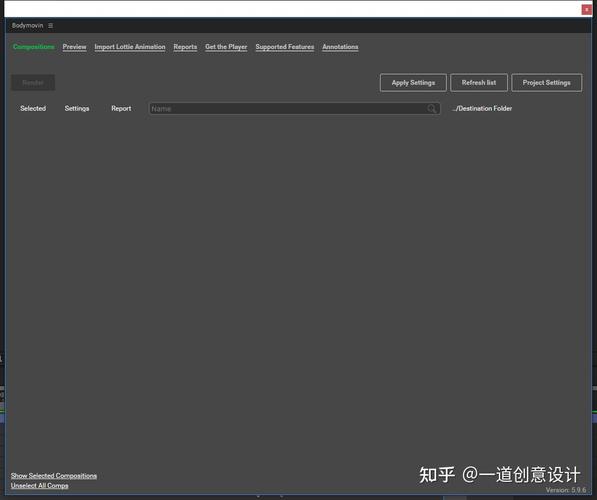The image size is (597, 500).
Task: Open Project Settings
Action: click(x=546, y=83)
